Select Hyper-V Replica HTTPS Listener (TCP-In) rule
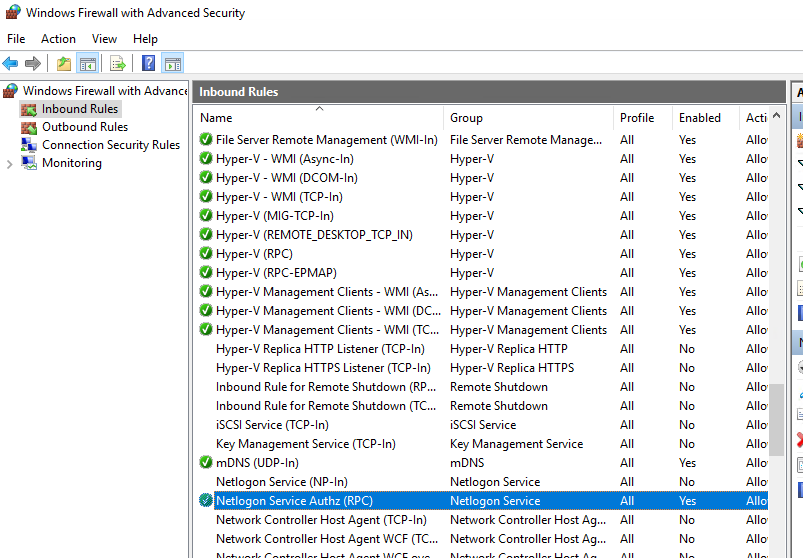Viewport: 803px width, 558px height. pyautogui.click(x=323, y=368)
